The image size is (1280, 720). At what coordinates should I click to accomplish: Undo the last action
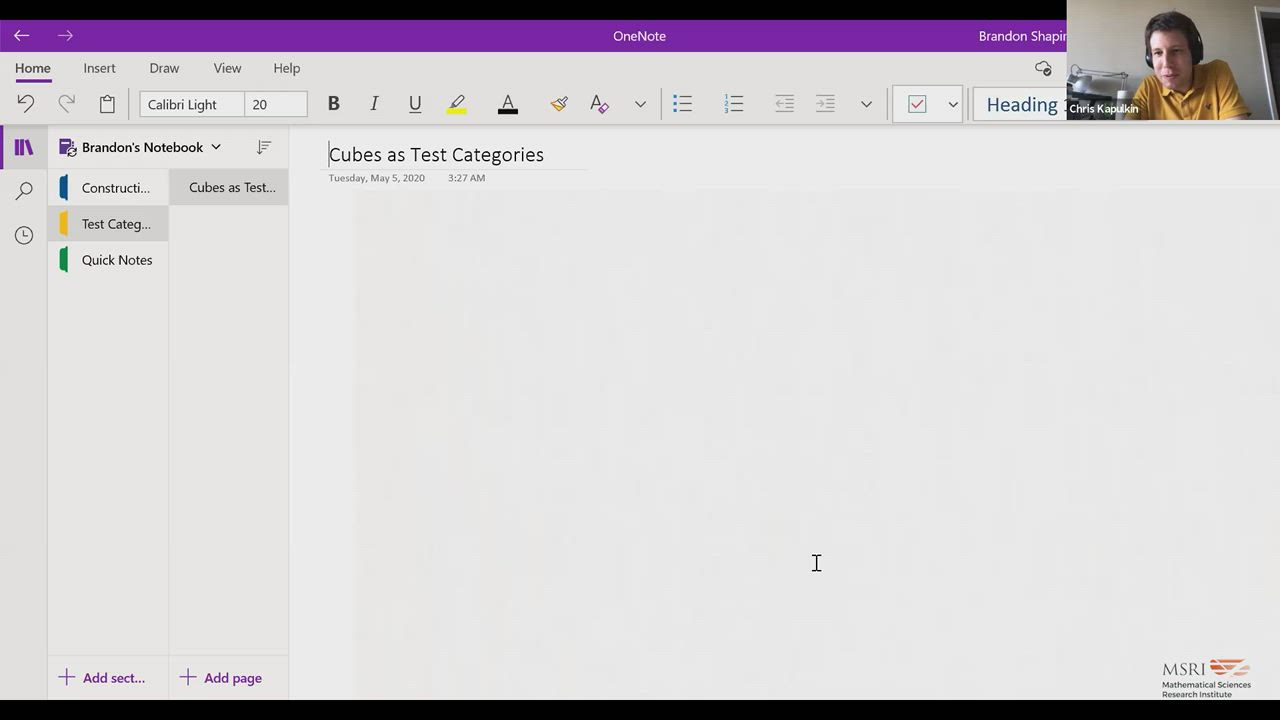click(26, 104)
